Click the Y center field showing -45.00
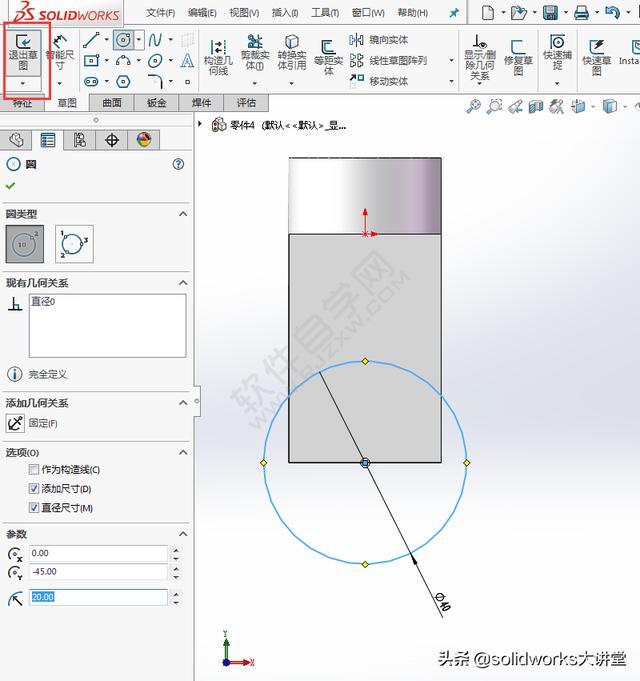This screenshot has height=681, width=640. (98, 572)
